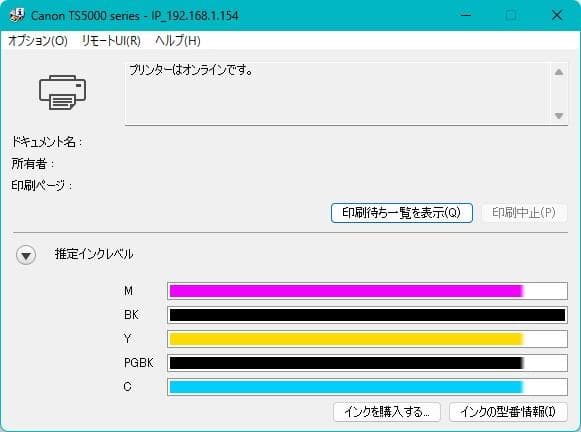The image size is (581, 432).
Task: Click the 印刷待ち一覧を表示(Q) button
Action: tap(402, 213)
